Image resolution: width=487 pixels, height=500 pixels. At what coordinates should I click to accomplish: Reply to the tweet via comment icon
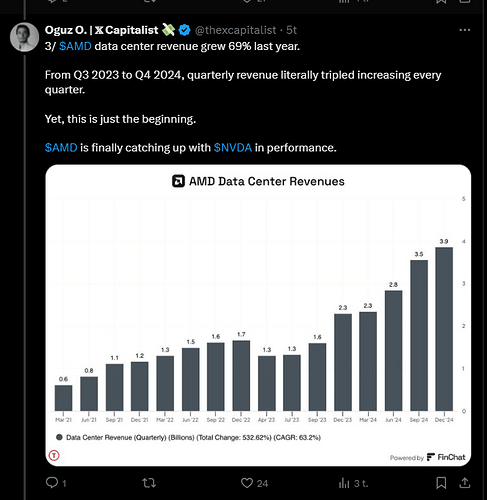pos(52,483)
